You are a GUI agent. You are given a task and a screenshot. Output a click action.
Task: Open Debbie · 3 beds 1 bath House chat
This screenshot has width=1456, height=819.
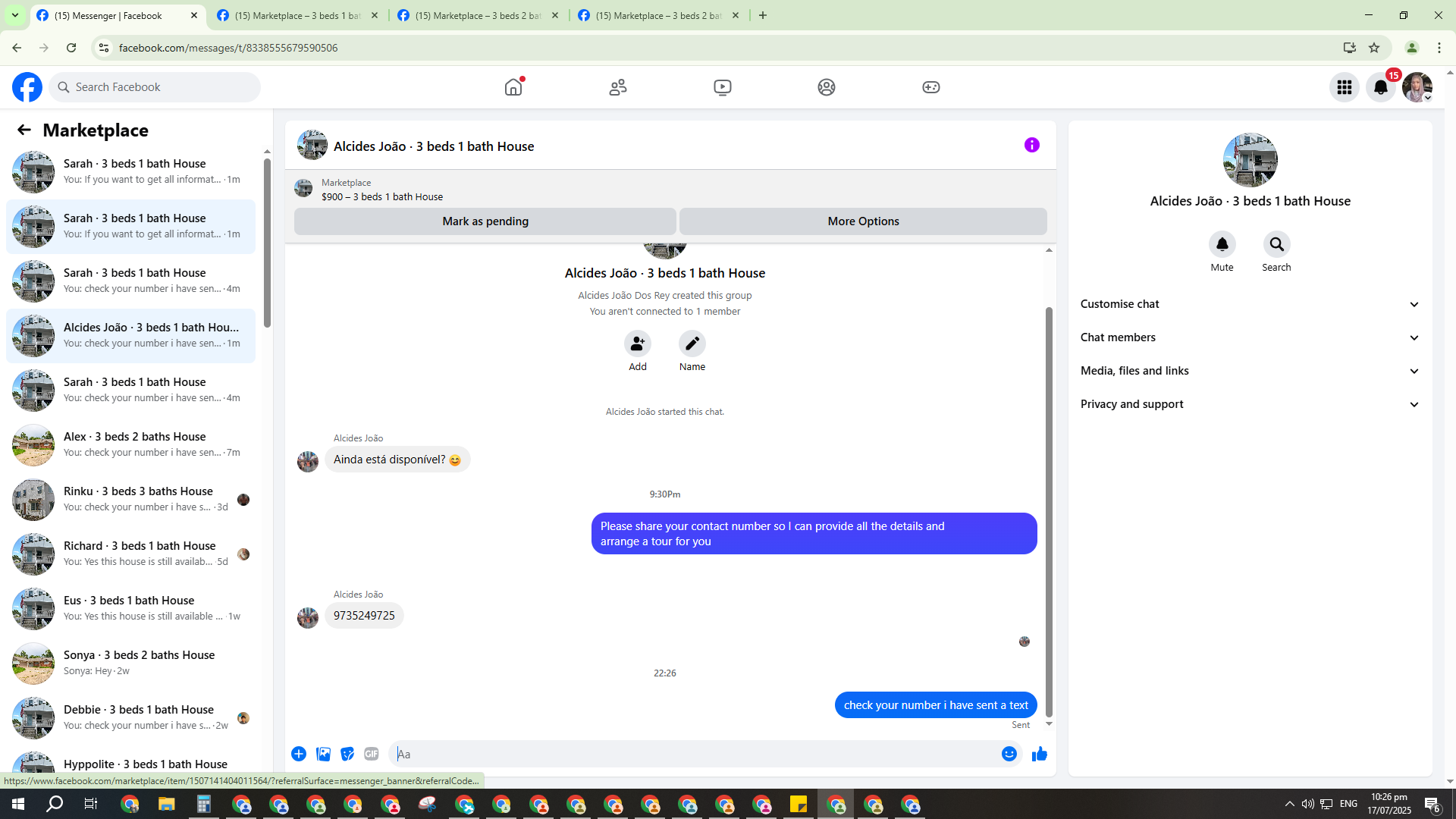pyautogui.click(x=130, y=717)
